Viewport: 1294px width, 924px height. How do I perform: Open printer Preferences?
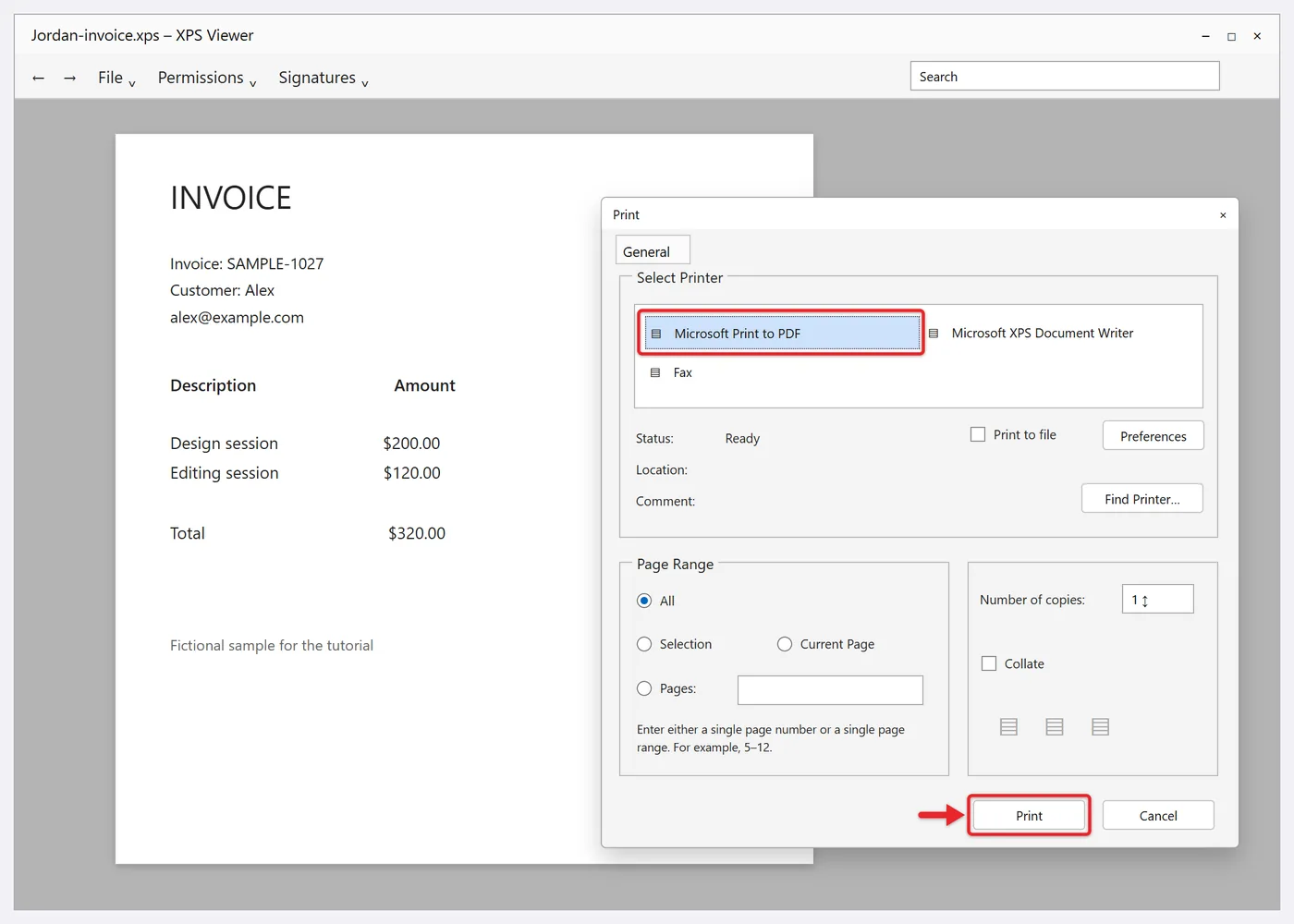tap(1153, 435)
